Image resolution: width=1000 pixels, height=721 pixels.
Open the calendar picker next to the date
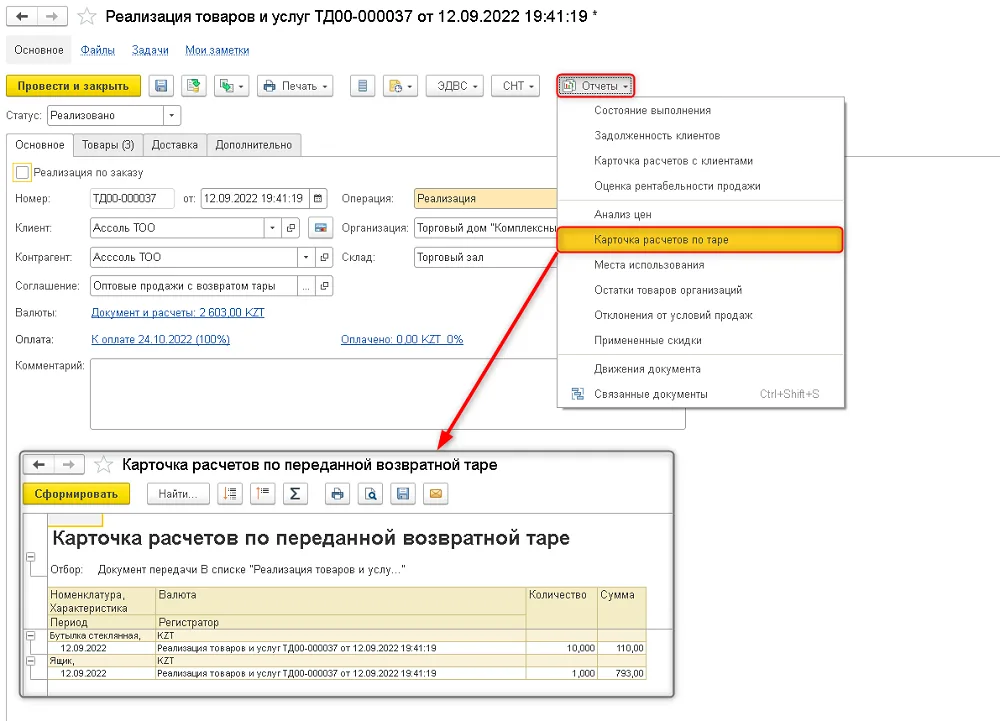click(318, 198)
